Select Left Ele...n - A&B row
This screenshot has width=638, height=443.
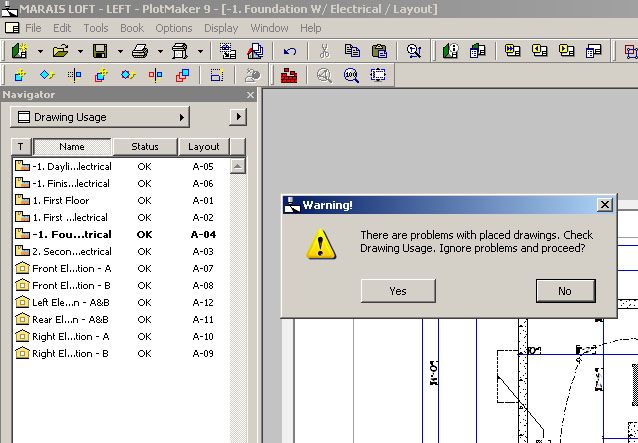pyautogui.click(x=121, y=303)
